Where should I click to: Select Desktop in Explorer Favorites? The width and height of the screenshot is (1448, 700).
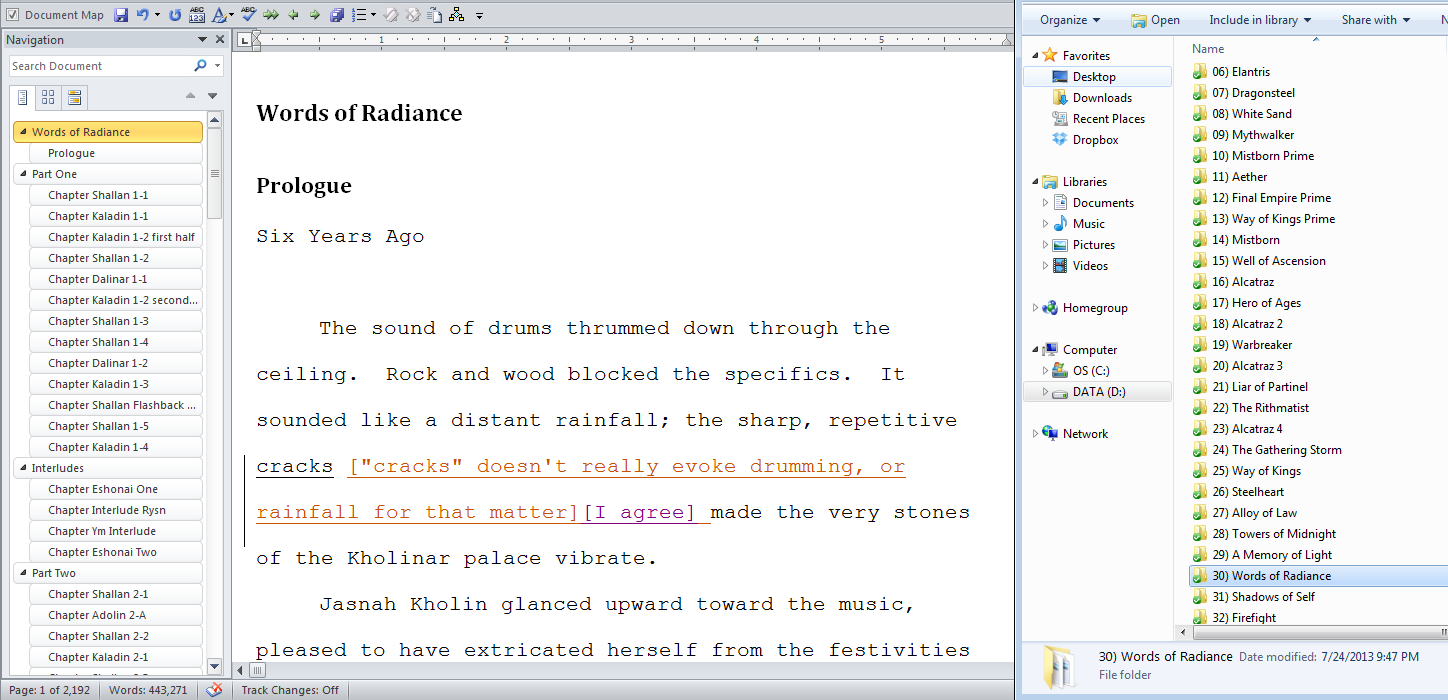pos(1097,77)
